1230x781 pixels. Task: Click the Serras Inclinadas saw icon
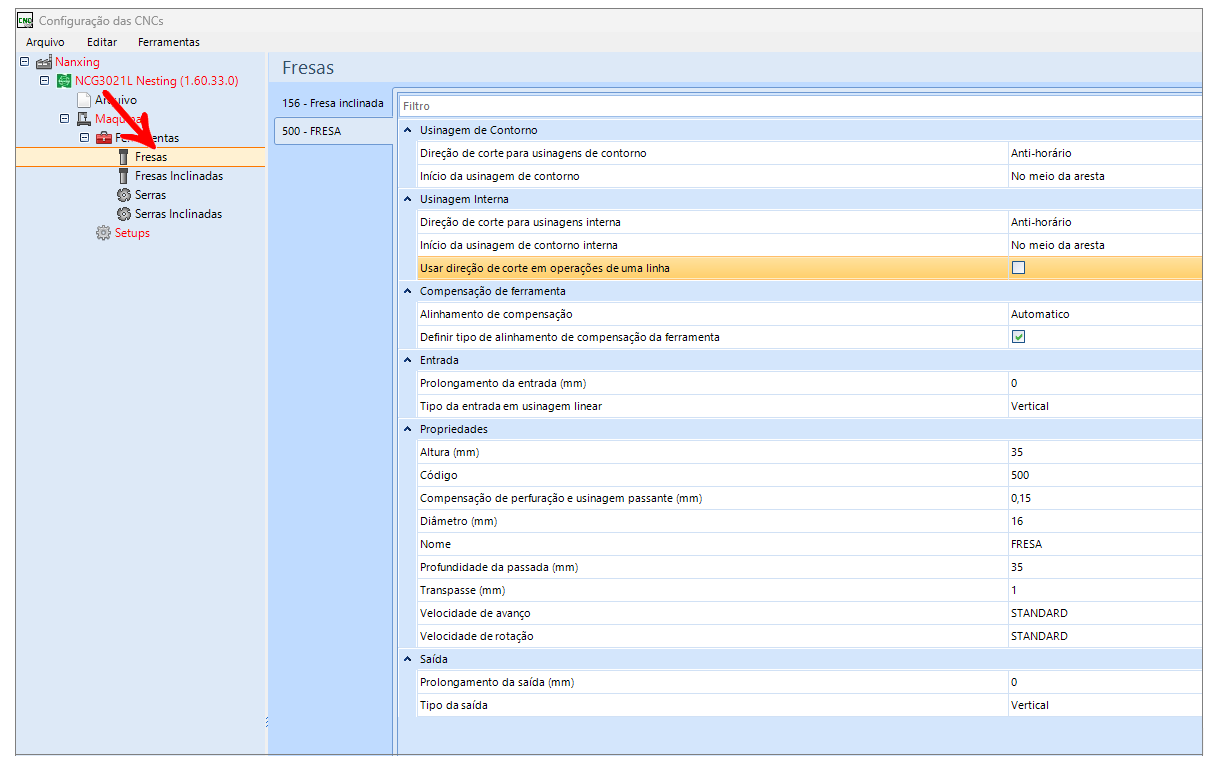124,214
